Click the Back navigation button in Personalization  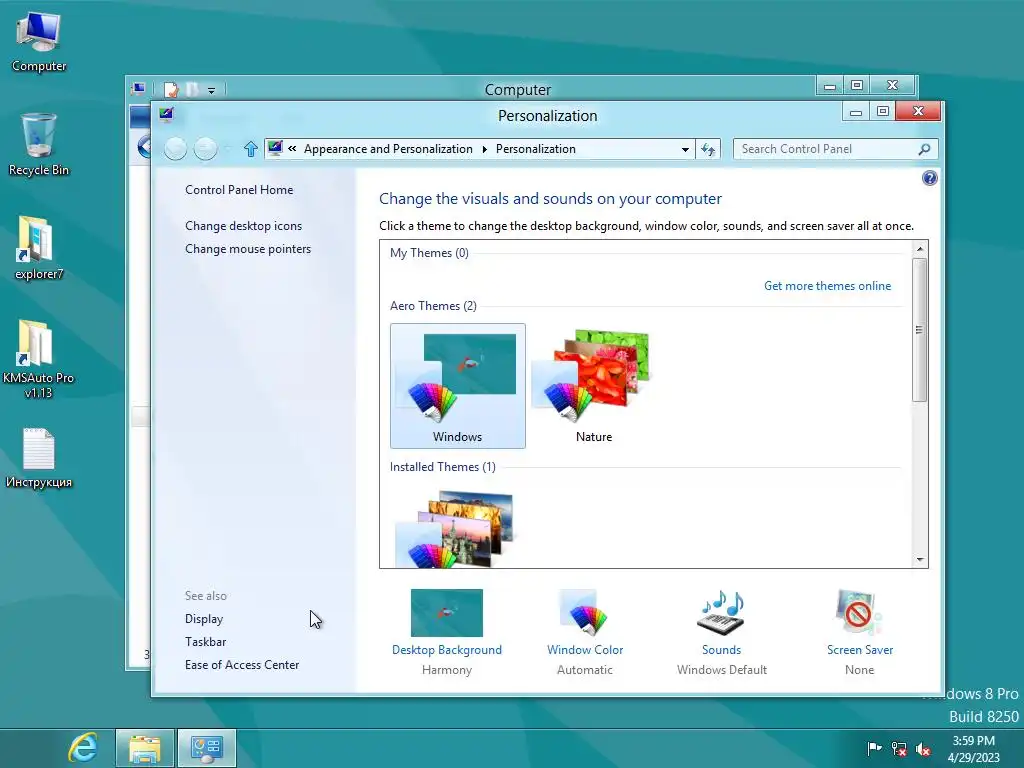[x=175, y=149]
